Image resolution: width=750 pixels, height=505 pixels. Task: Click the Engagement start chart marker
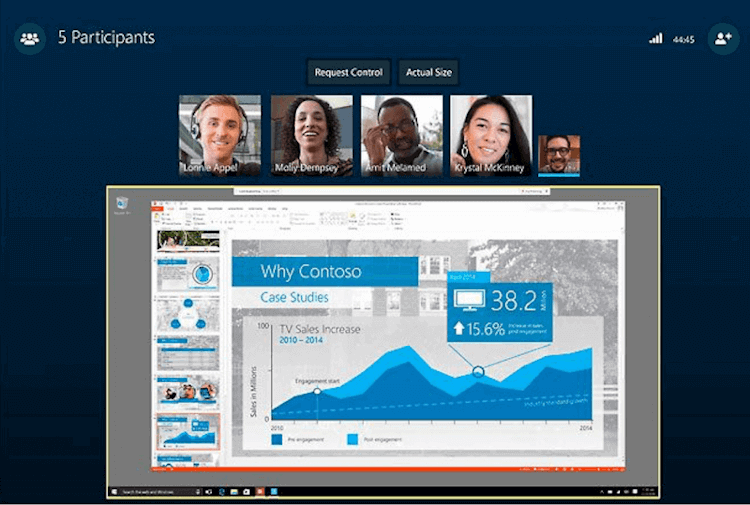(317, 391)
